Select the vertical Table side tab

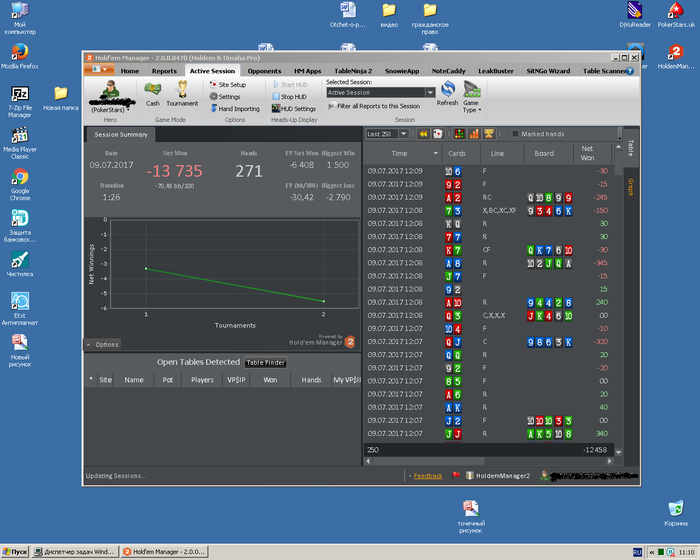[x=631, y=148]
